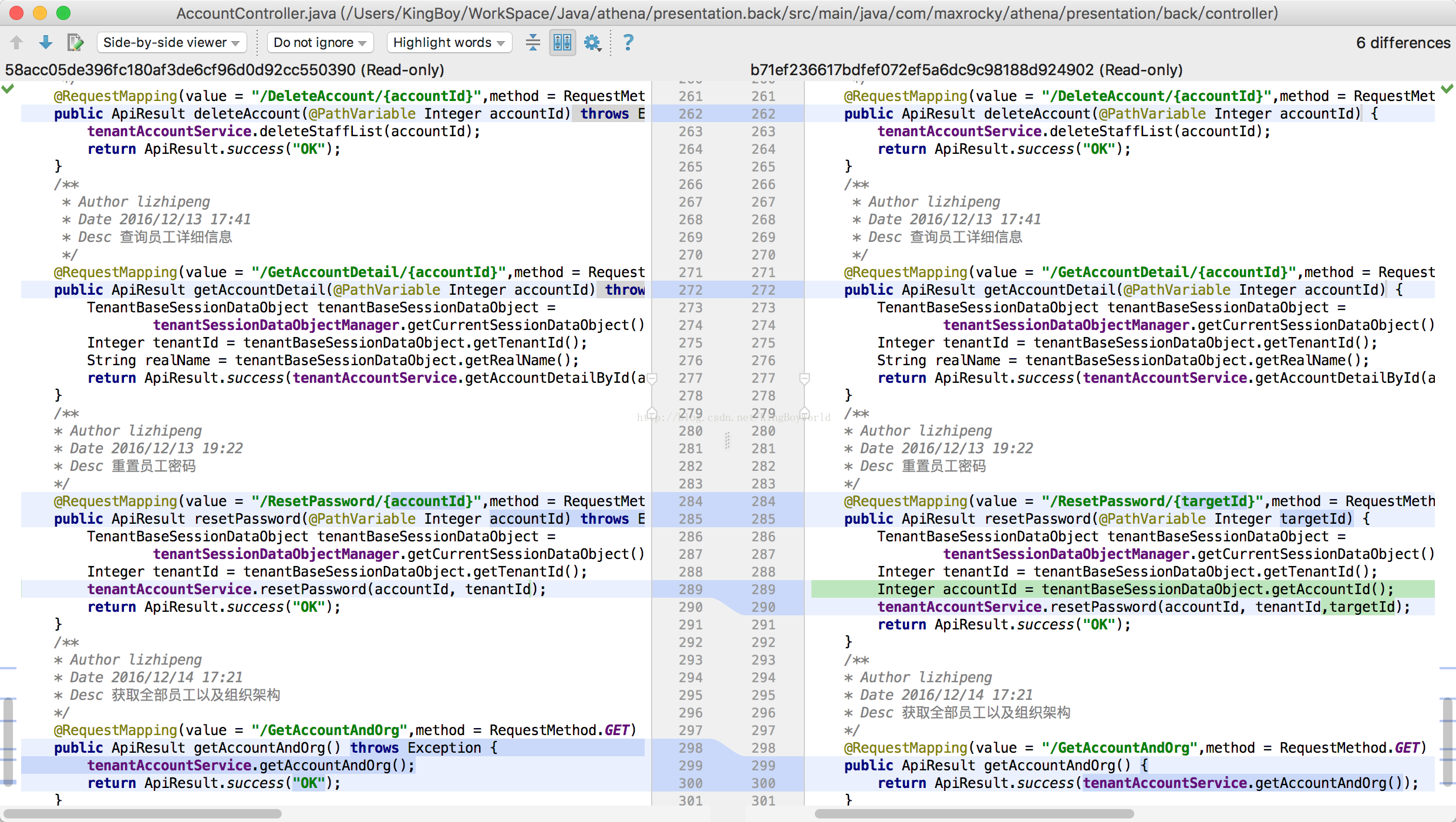Screen dimensions: 1456x822
Task: Go to next difference arrow
Action: coord(45,42)
